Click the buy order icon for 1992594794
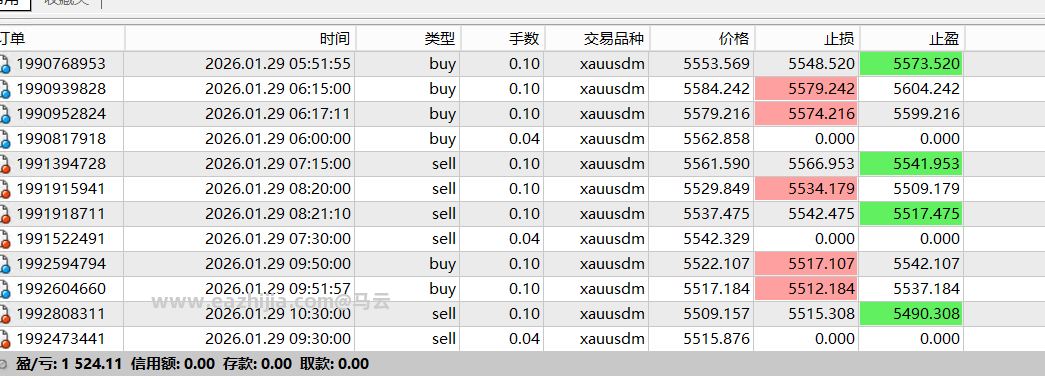Image resolution: width=1045 pixels, height=379 pixels. 5,264
